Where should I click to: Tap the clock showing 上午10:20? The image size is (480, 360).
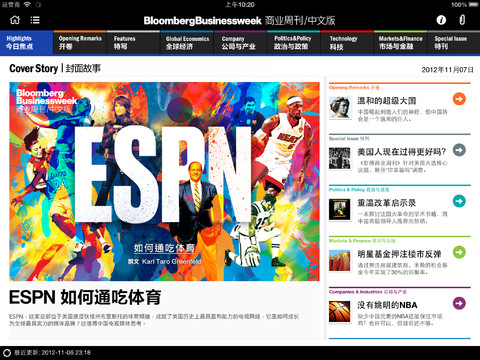click(x=240, y=5)
